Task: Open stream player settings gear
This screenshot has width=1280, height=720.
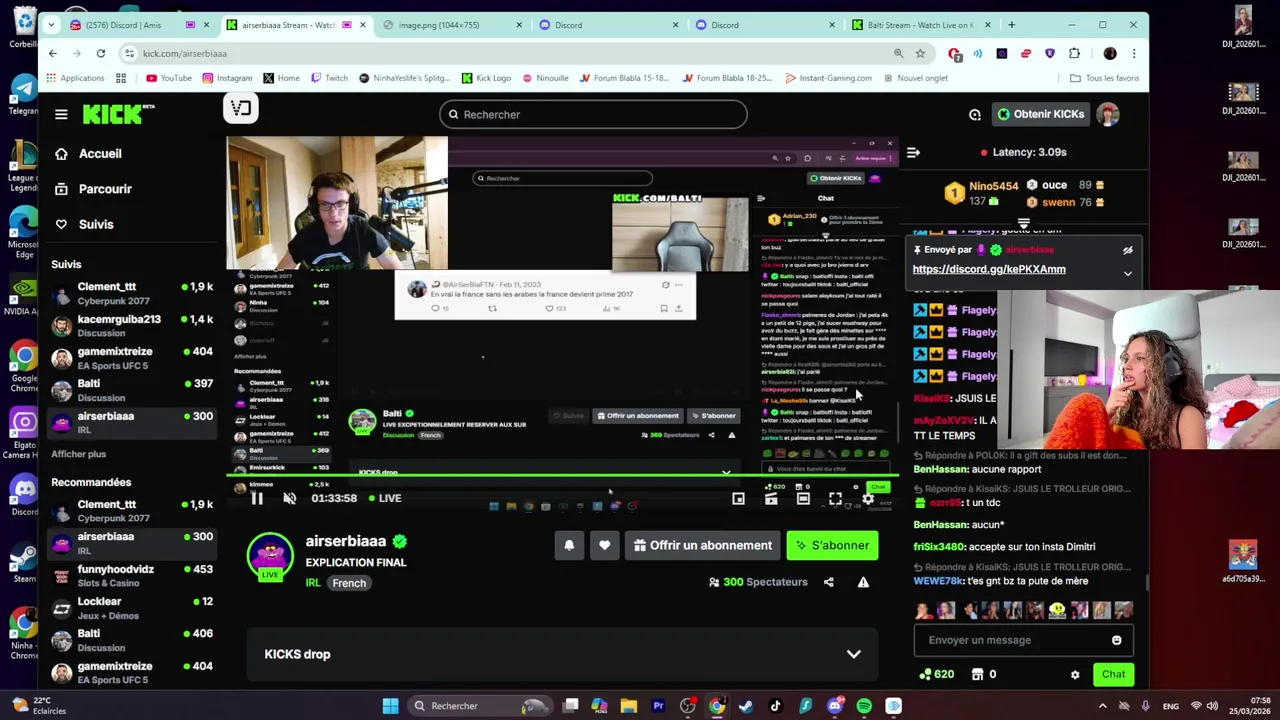Action: [868, 498]
